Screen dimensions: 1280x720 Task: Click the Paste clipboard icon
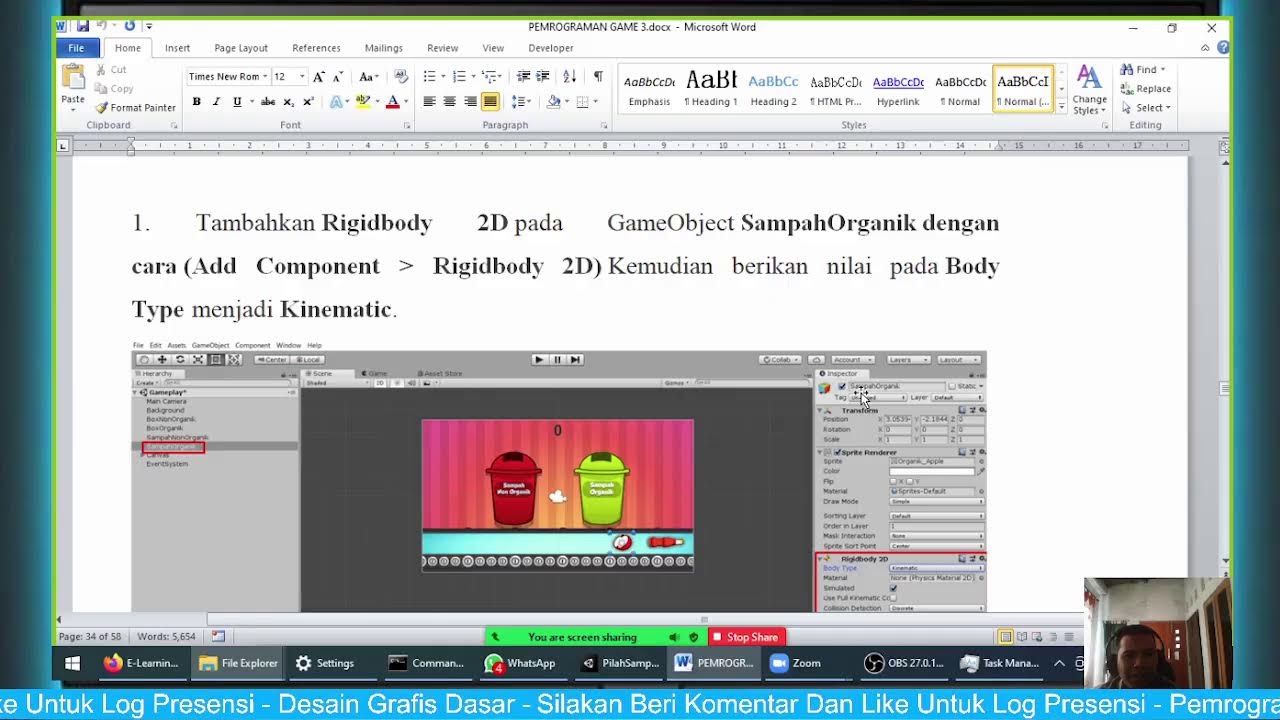(x=73, y=78)
